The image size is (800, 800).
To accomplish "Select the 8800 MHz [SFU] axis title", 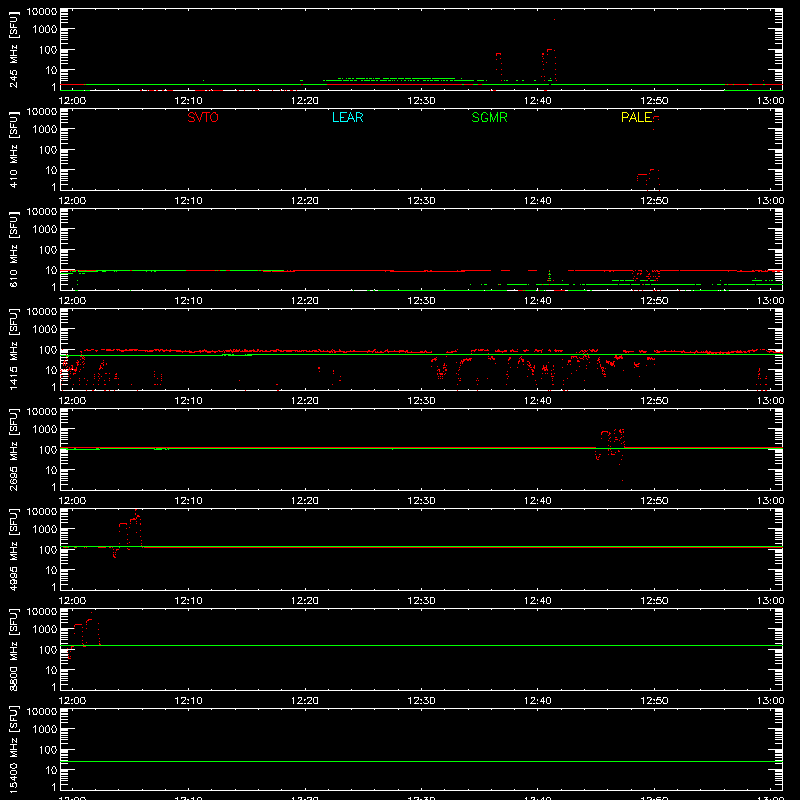I will pos(14,650).
